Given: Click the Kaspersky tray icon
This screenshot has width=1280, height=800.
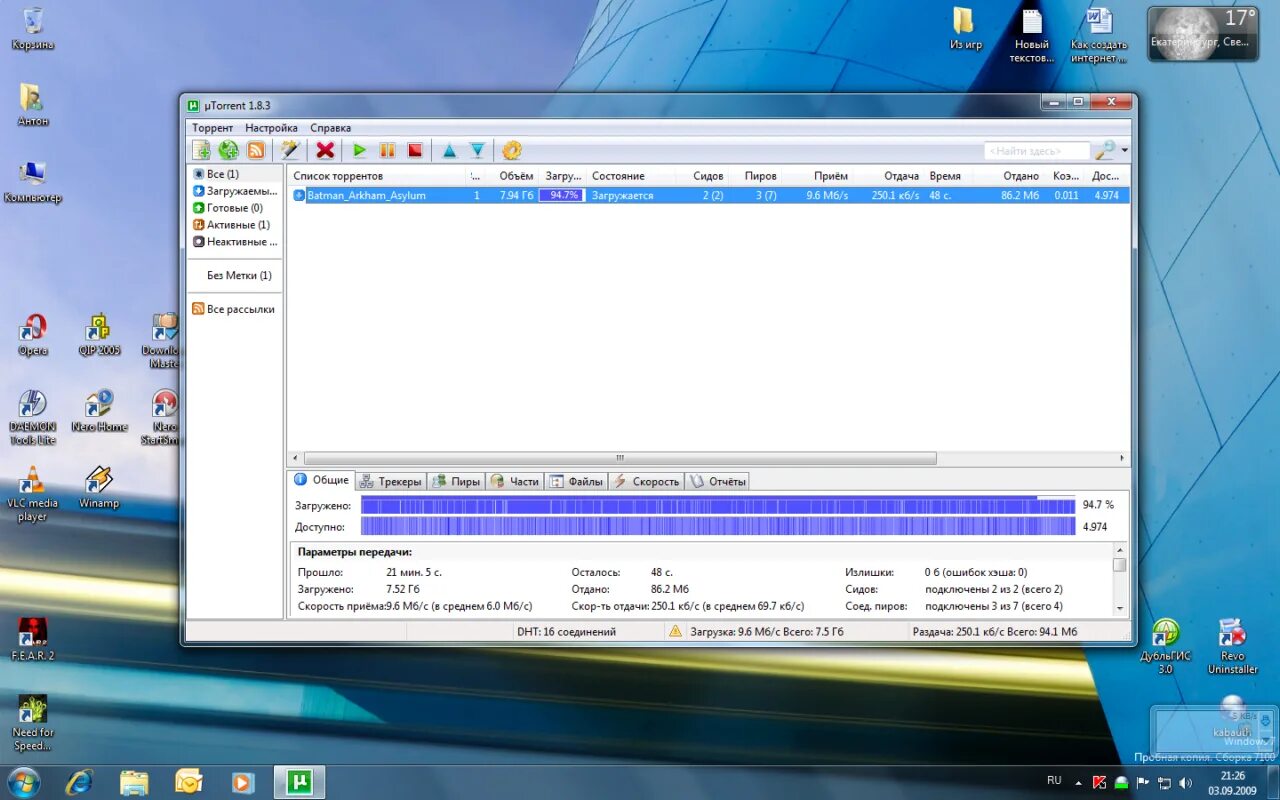Looking at the screenshot, I should (x=1100, y=781).
